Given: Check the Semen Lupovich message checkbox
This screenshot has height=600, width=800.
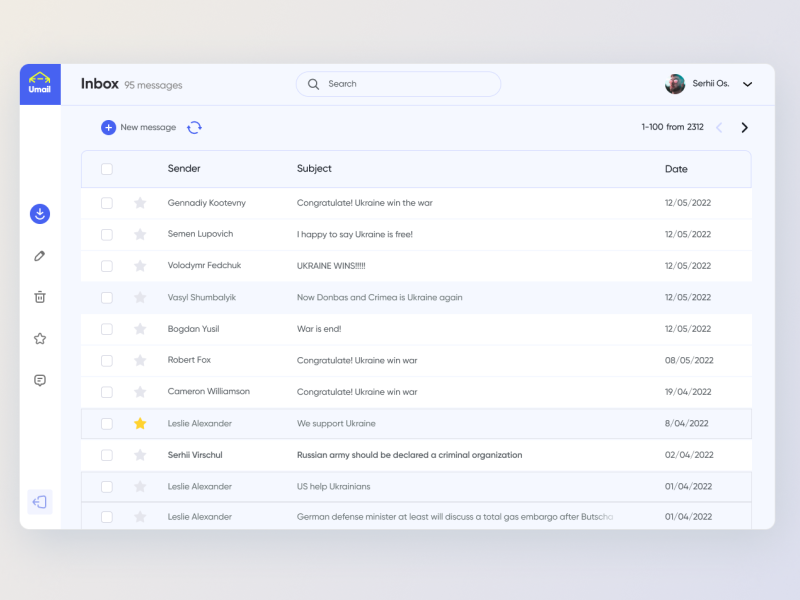Looking at the screenshot, I should [107, 235].
